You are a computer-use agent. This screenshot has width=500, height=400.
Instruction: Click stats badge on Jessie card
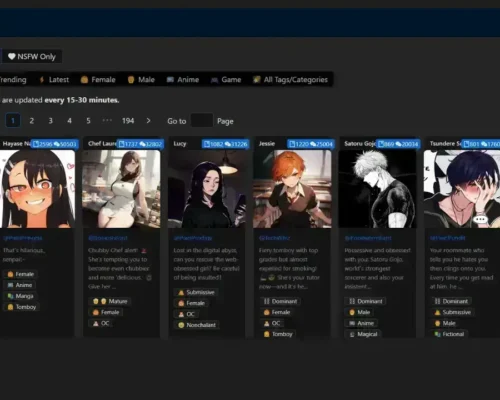coord(311,144)
